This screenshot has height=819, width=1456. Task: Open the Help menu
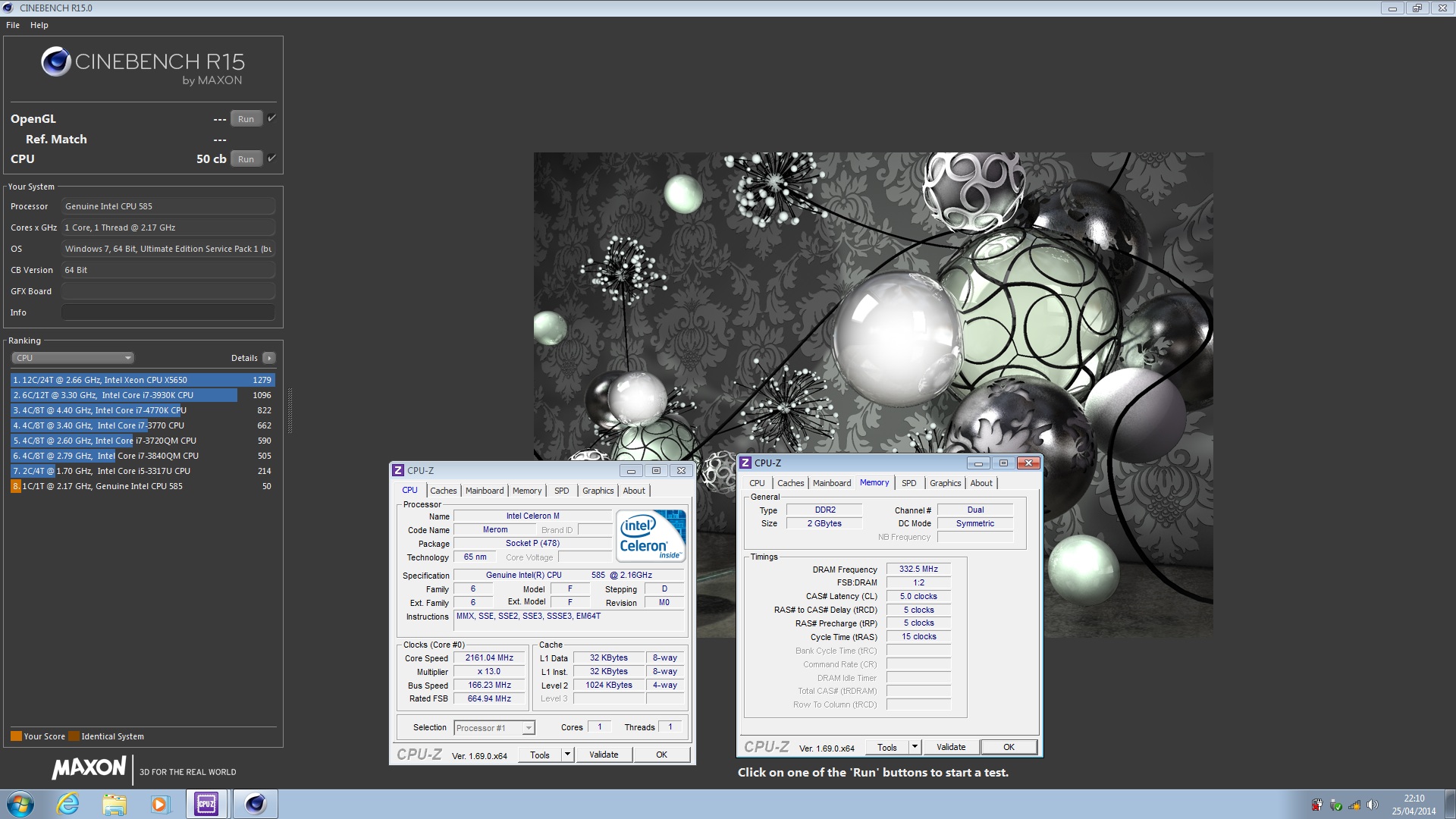(x=39, y=25)
